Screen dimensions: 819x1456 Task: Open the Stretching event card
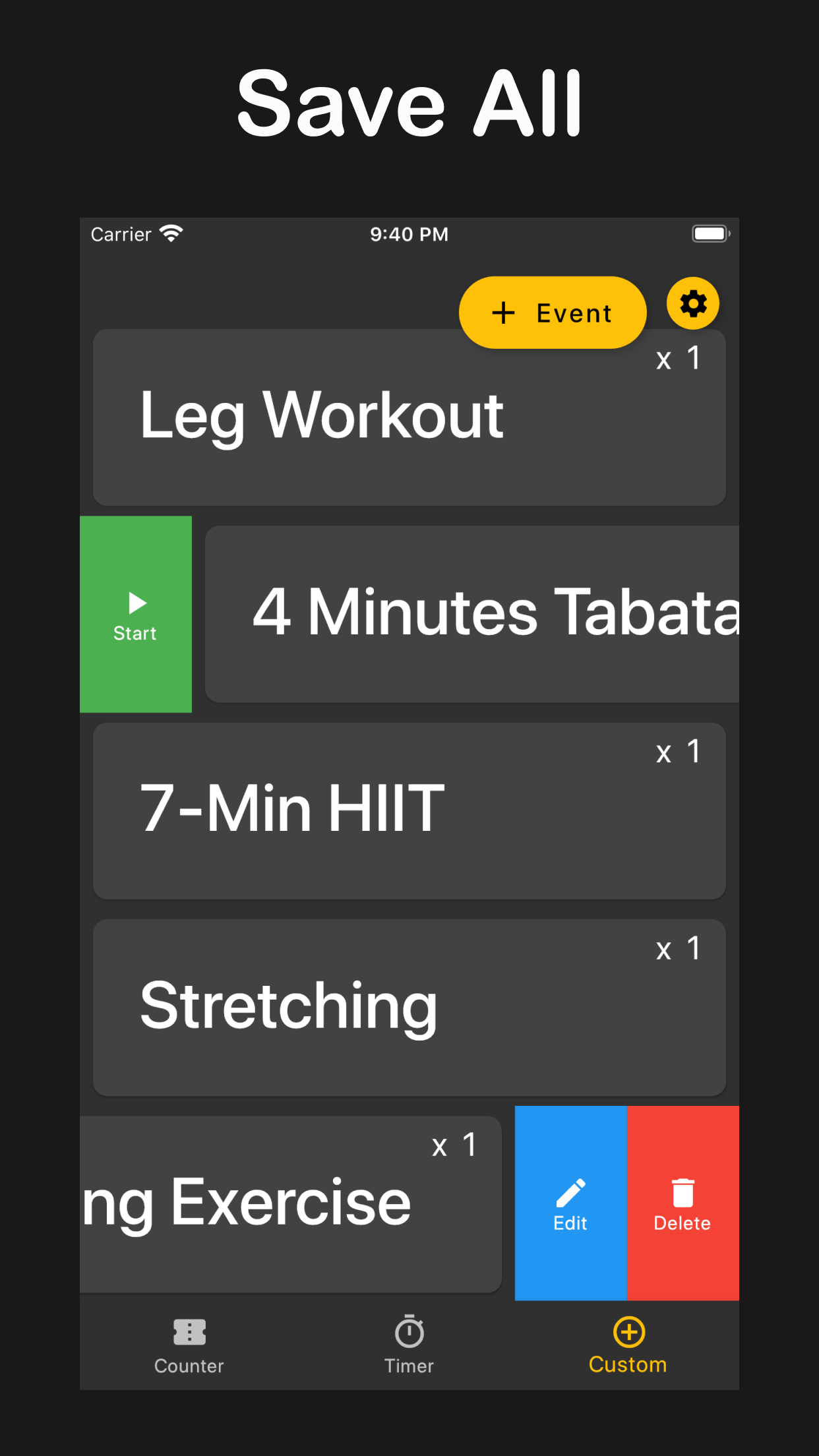point(289,1006)
